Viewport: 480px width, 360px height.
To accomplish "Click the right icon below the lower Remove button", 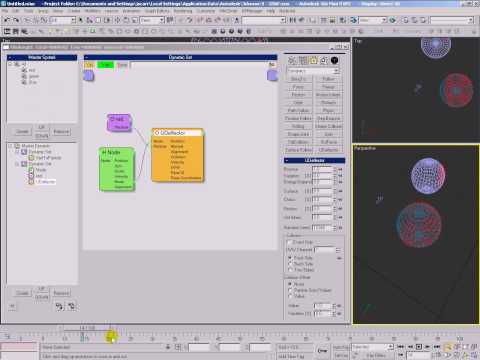I will click(x=71, y=306).
